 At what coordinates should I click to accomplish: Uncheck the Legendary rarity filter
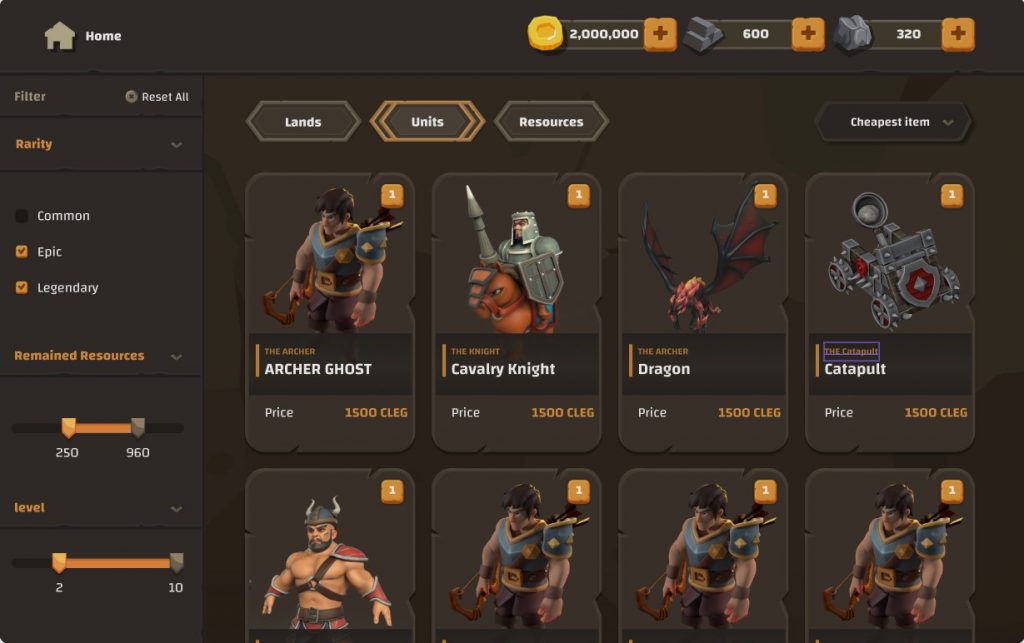click(22, 287)
